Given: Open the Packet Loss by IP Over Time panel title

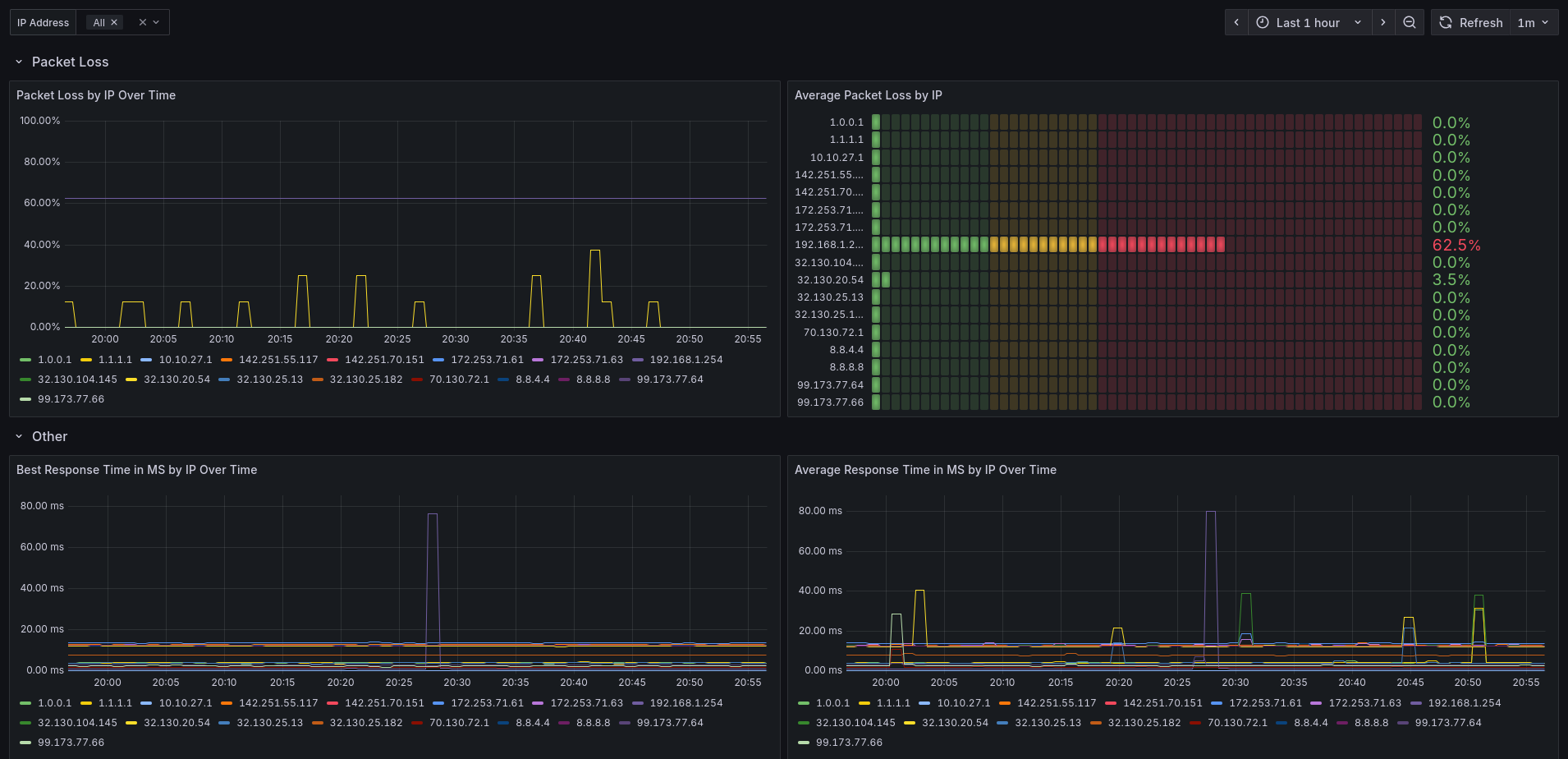Looking at the screenshot, I should point(96,95).
